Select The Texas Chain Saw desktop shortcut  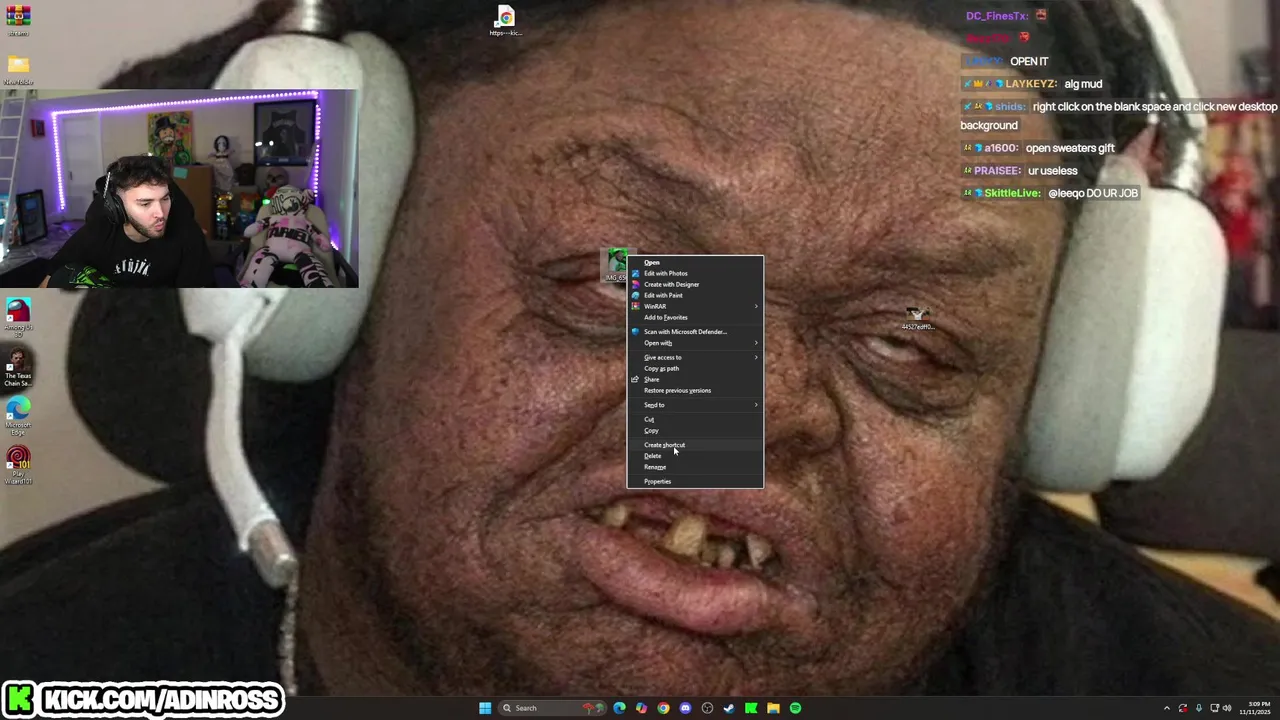coord(18,366)
